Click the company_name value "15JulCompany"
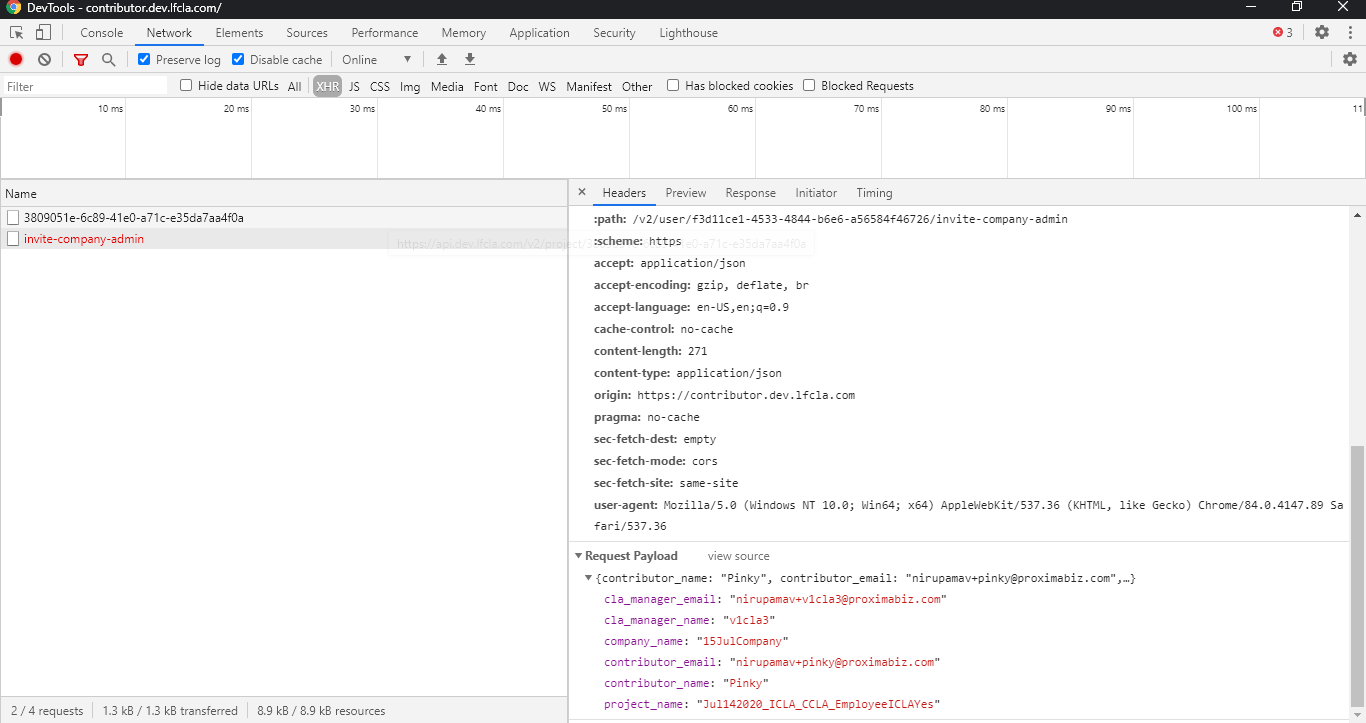The width and height of the screenshot is (1366, 723). pyautogui.click(x=743, y=641)
